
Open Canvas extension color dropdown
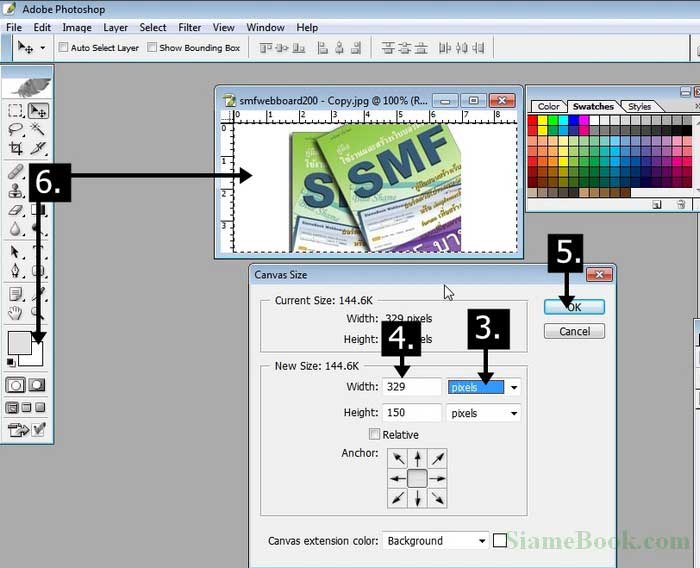click(x=436, y=541)
